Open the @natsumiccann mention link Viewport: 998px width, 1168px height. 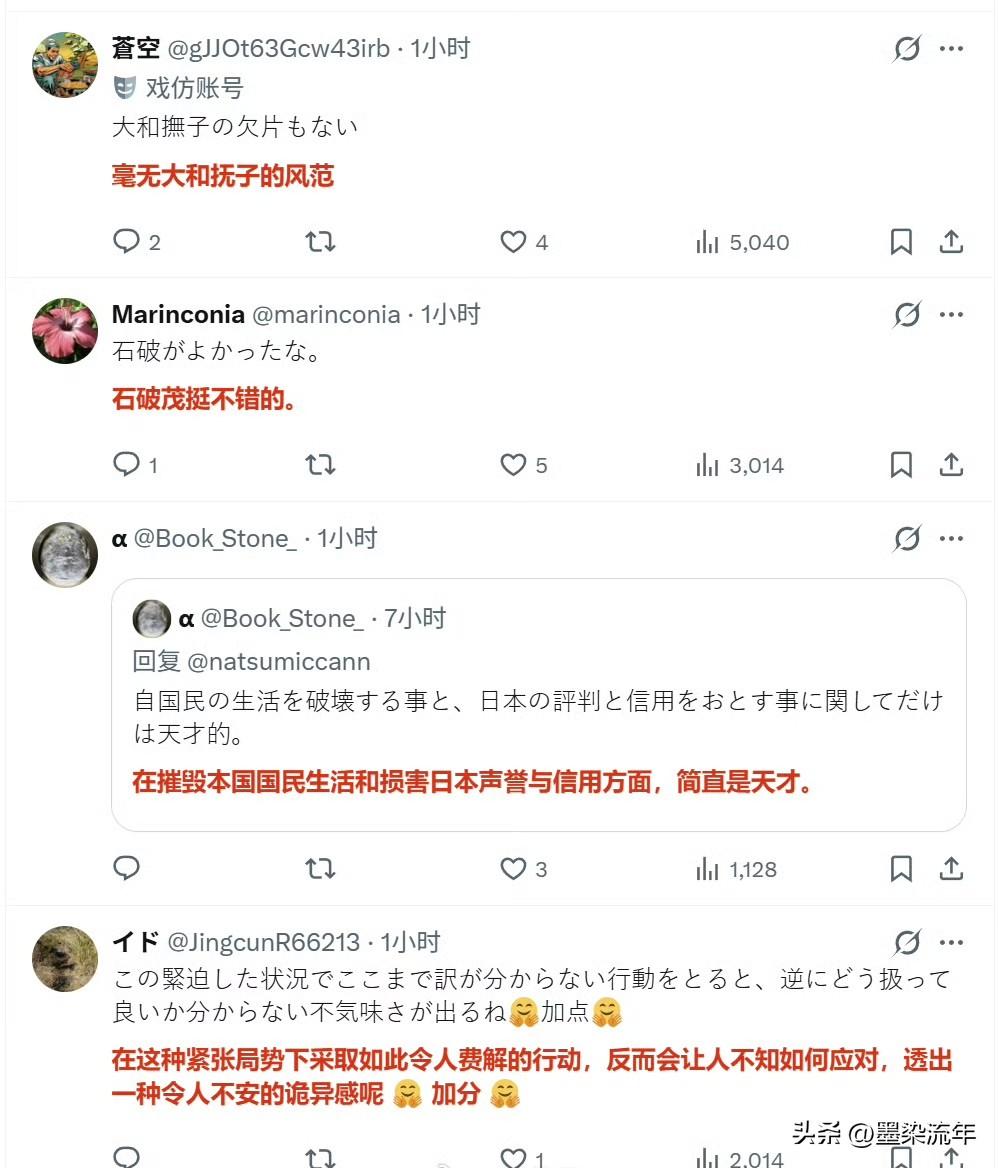pyautogui.click(x=279, y=661)
